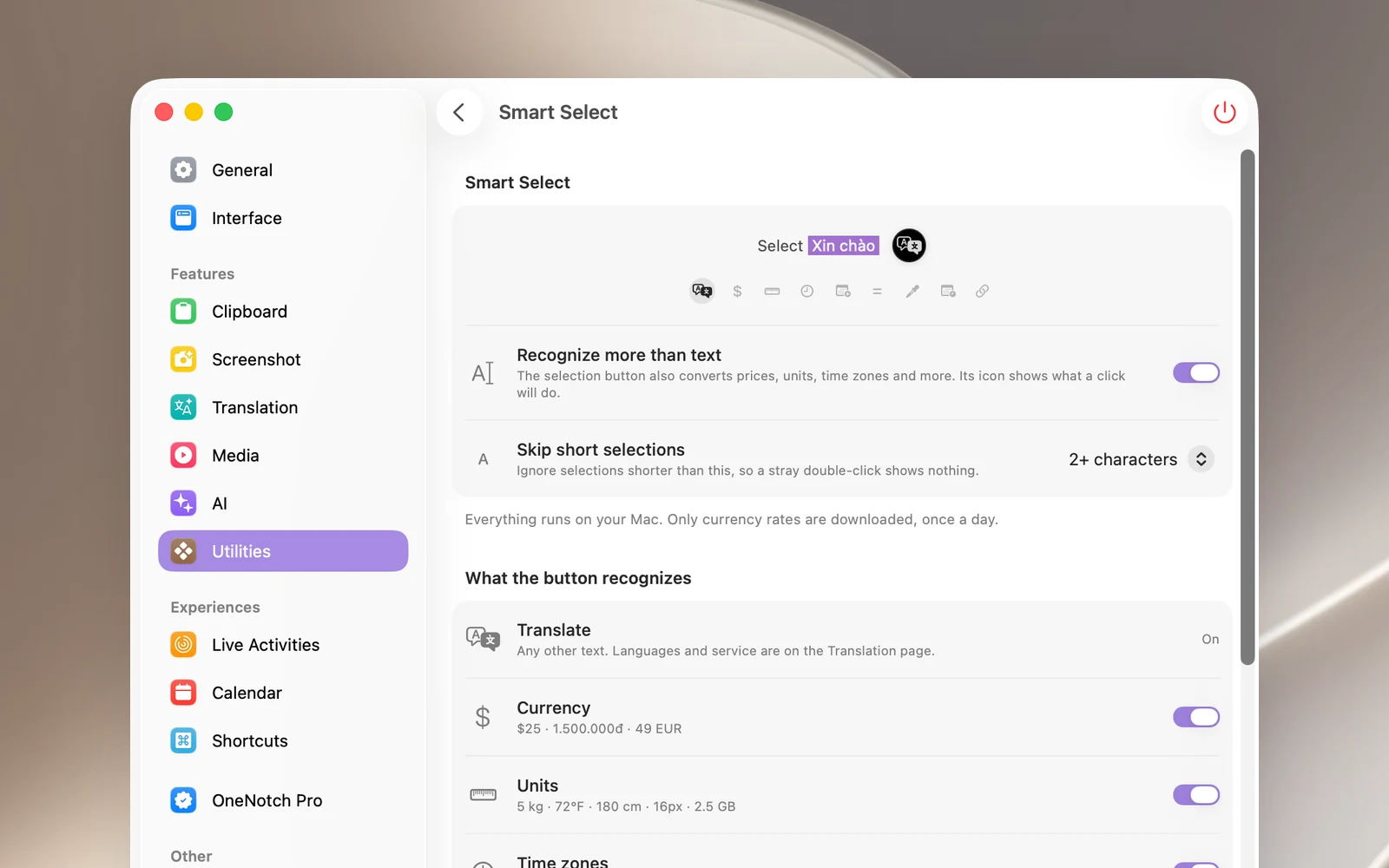Select the eyedropper color preview icon
Viewport: 1389px width, 868px height.
click(912, 291)
